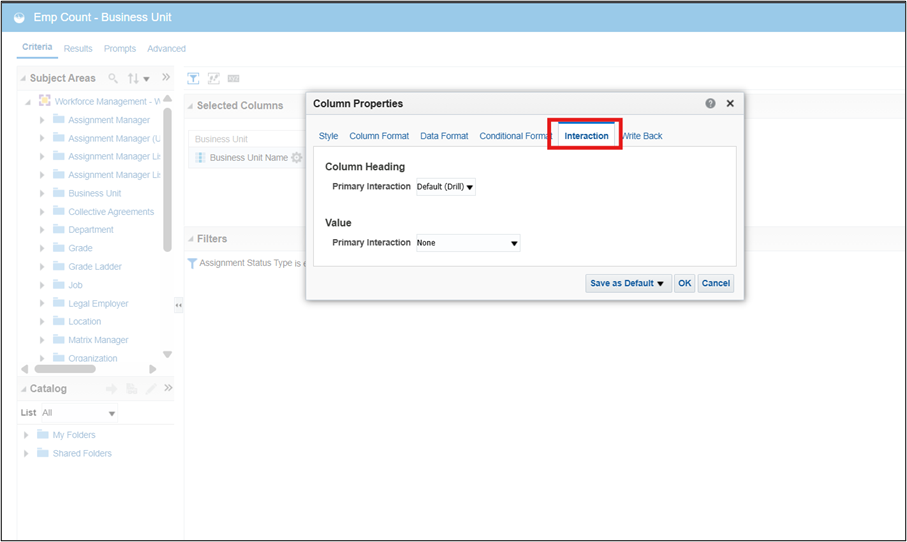This screenshot has width=907, height=542.
Task: Click the Subject Areas vertical scrollbar
Action: (x=167, y=180)
